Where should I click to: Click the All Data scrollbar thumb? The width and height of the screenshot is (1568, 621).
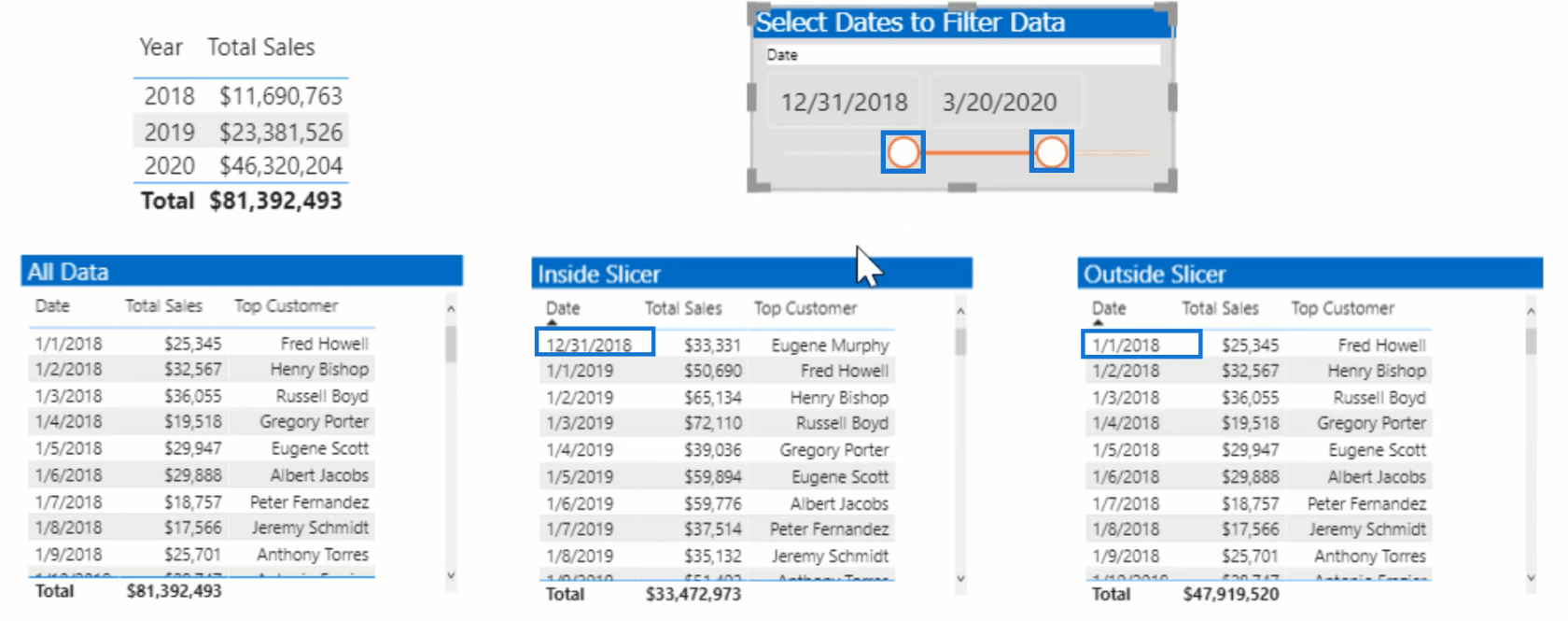click(451, 343)
